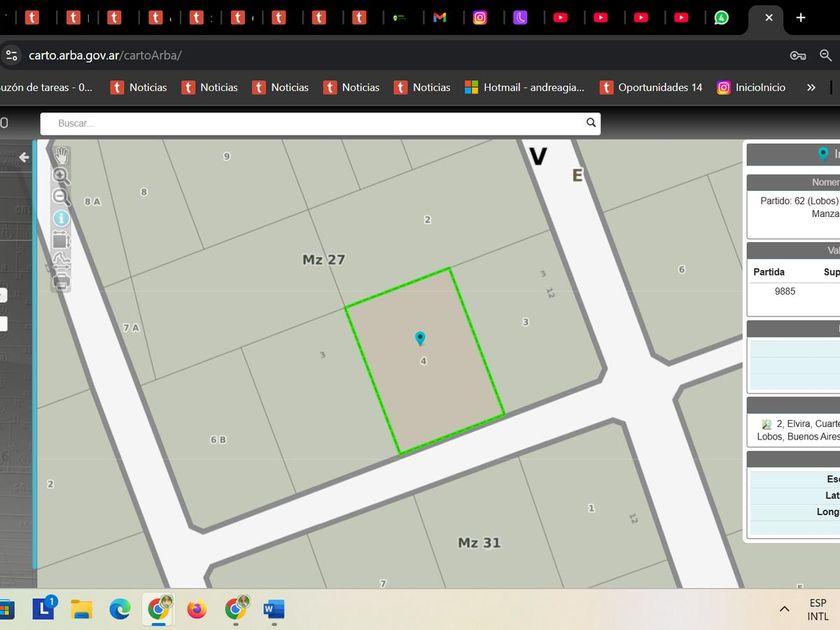Select the pan hand tool
Viewport: 840px width, 630px height.
point(61,155)
